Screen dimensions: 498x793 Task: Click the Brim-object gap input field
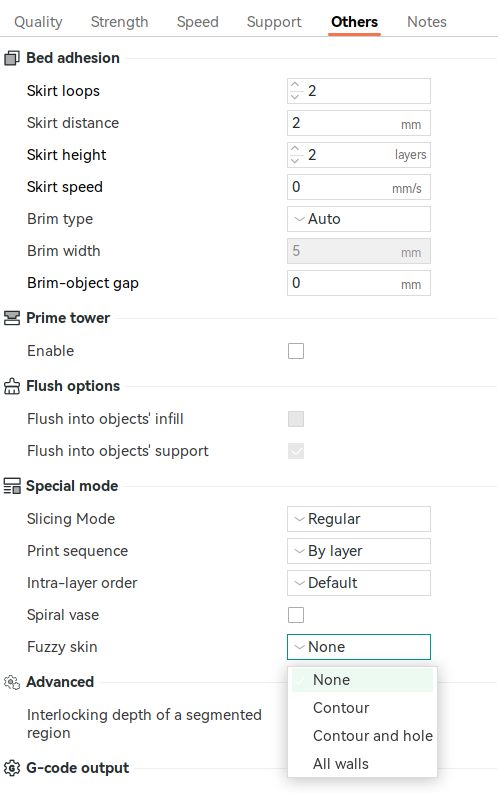(x=359, y=283)
